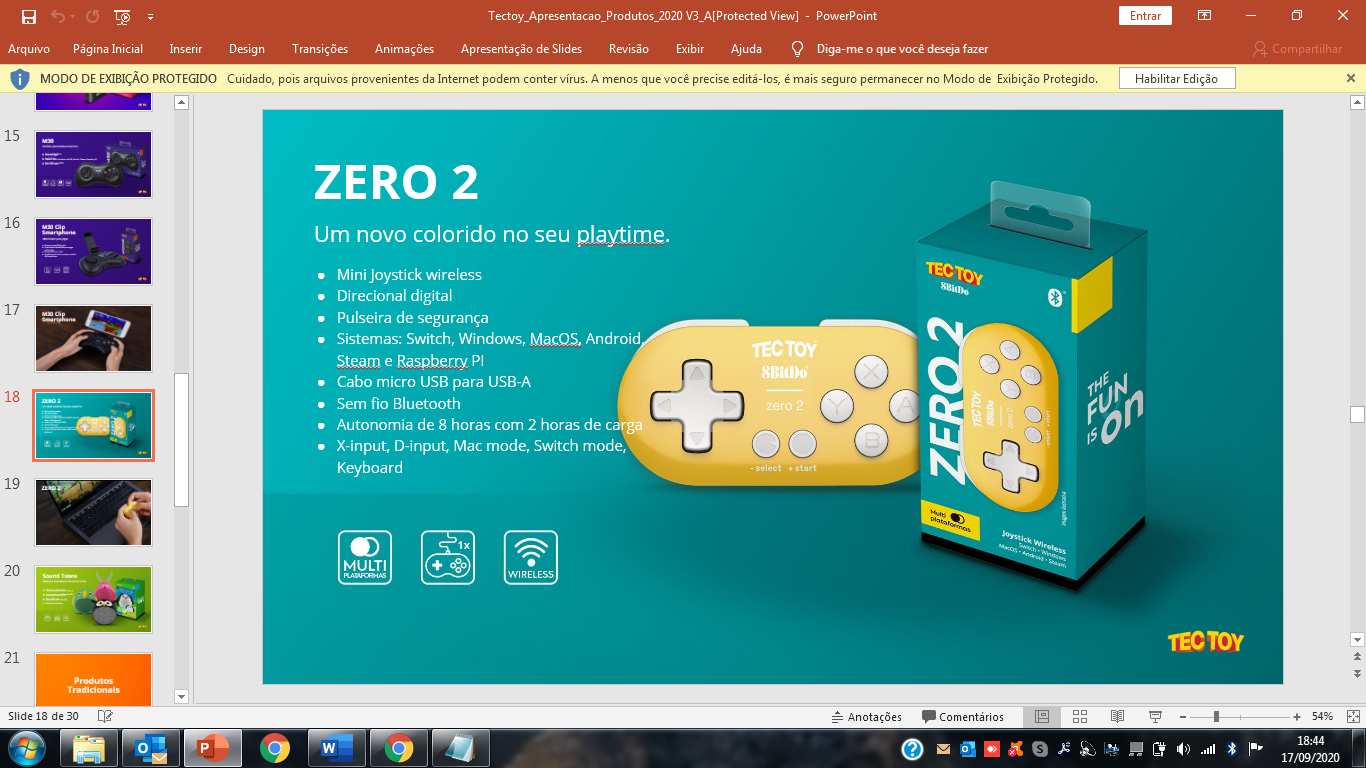Open the Arquivo tab
The height and width of the screenshot is (768, 1366).
click(29, 49)
